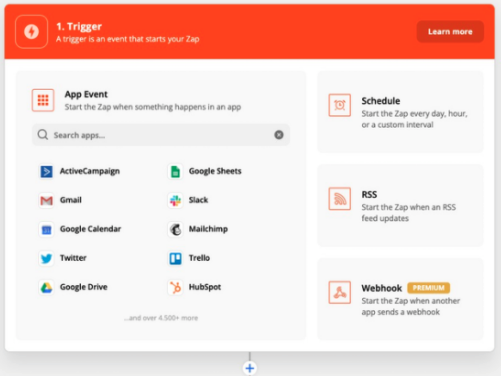The width and height of the screenshot is (501, 376).
Task: Click '...and over 4,500+ more' text
Action: [161, 318]
